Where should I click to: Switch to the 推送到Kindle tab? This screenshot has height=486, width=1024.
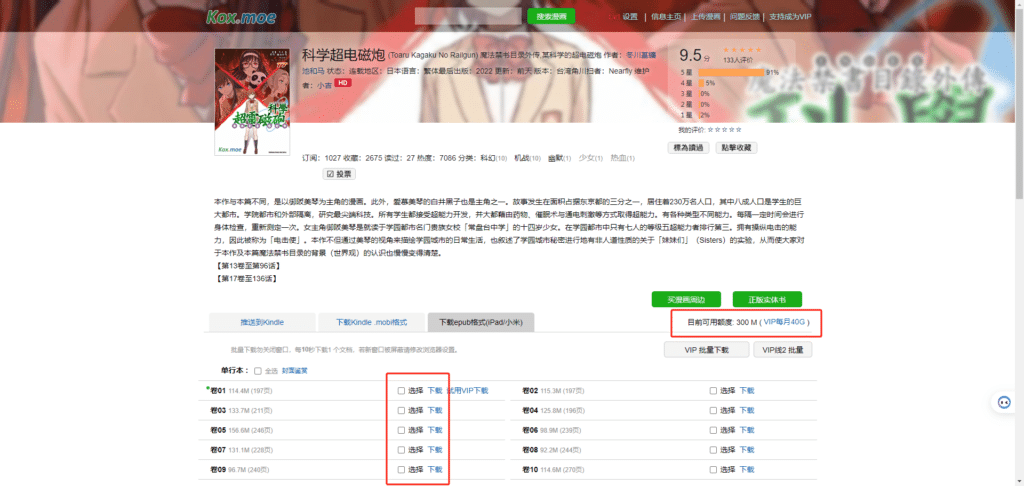261,322
